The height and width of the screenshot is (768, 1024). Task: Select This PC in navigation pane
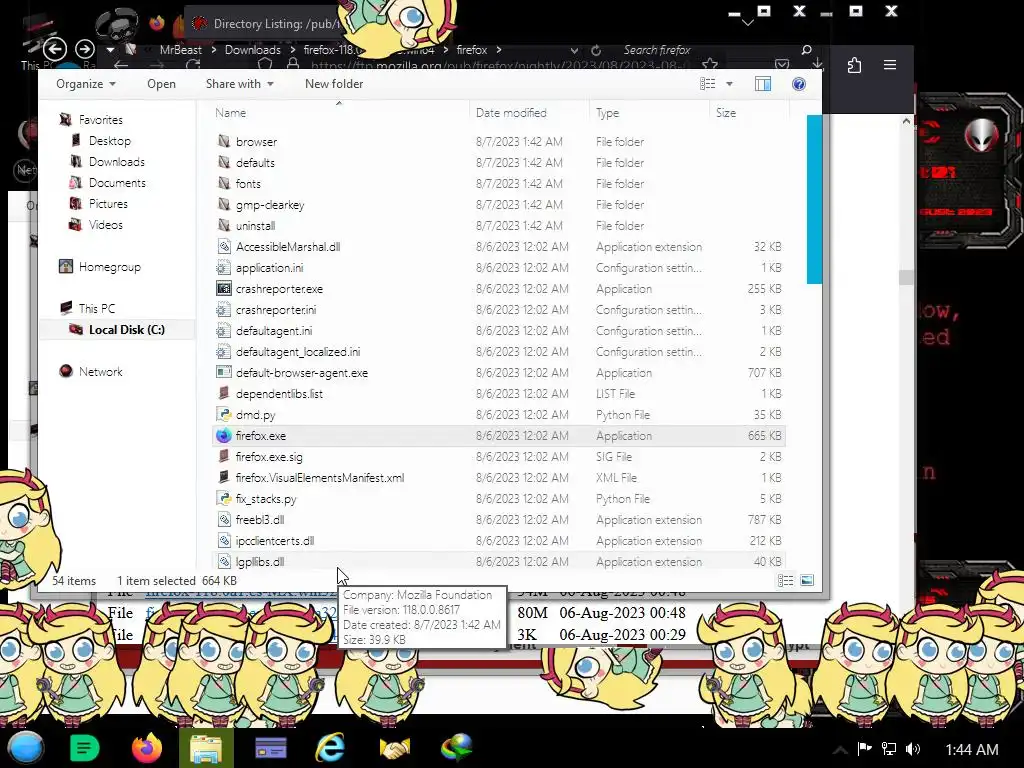point(96,308)
